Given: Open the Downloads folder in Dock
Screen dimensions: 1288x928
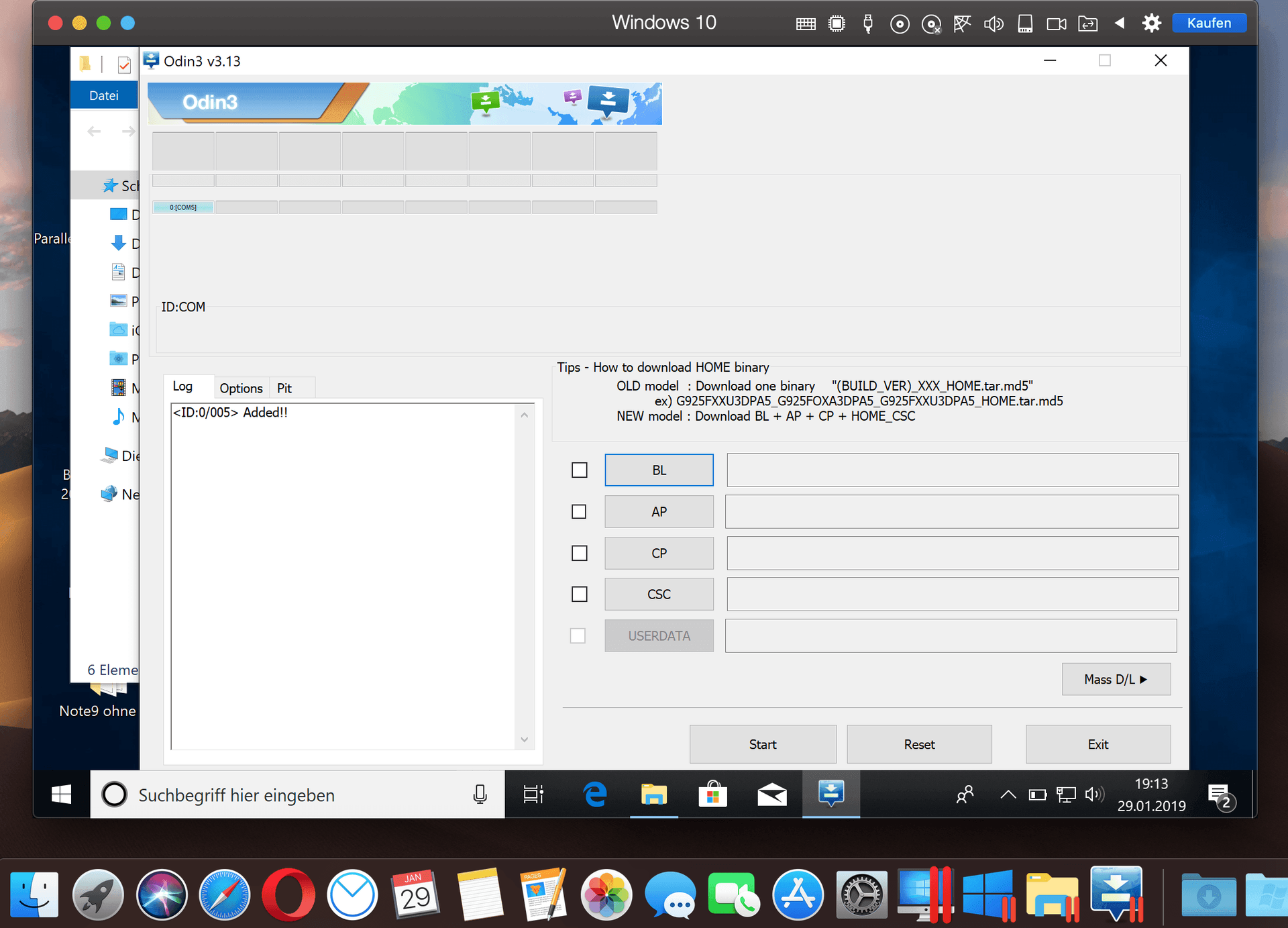Looking at the screenshot, I should pyautogui.click(x=1208, y=895).
